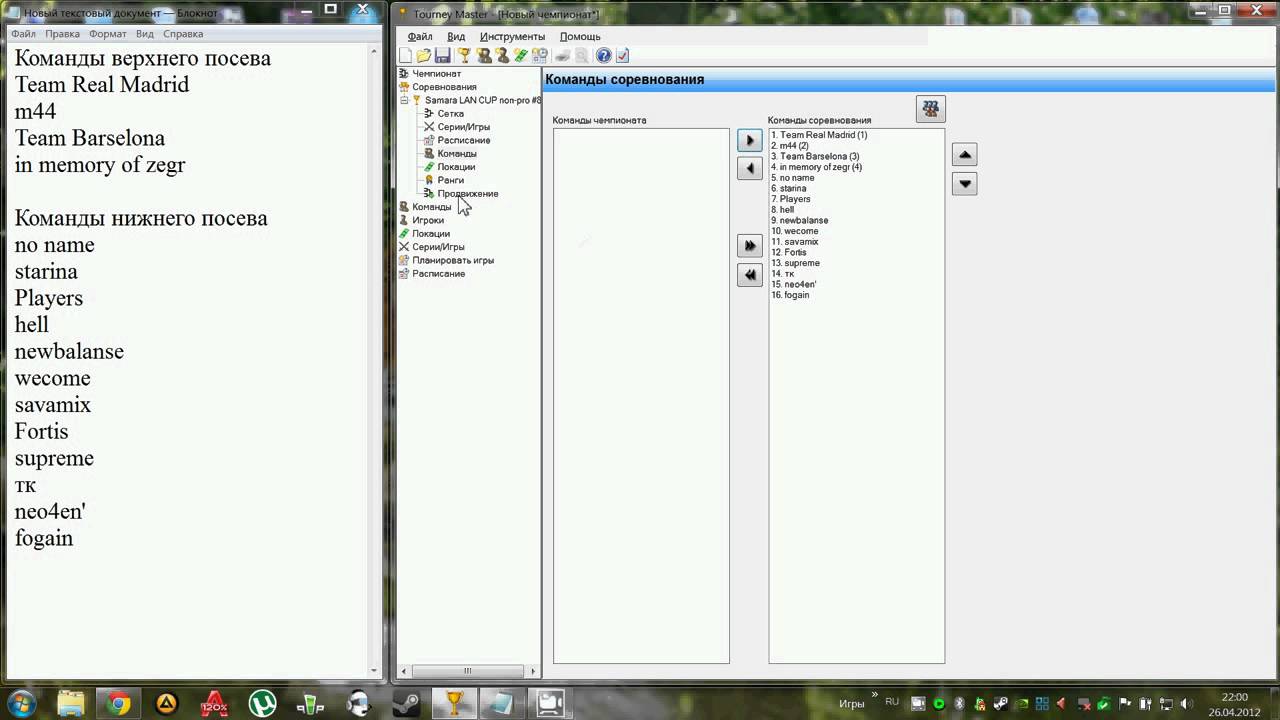Open Сетка under the Samara competition
Viewport: 1280px width, 720px height.
point(450,114)
